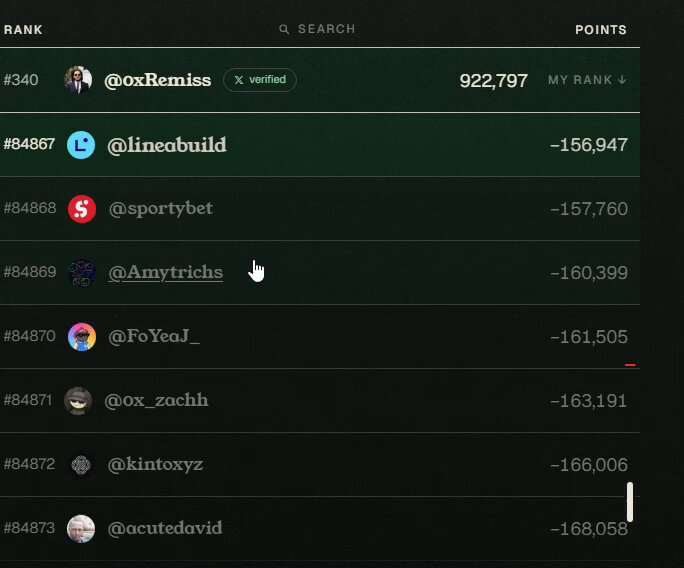Click the X verified badge
Screen dimensions: 684x568
pyautogui.click(x=260, y=80)
